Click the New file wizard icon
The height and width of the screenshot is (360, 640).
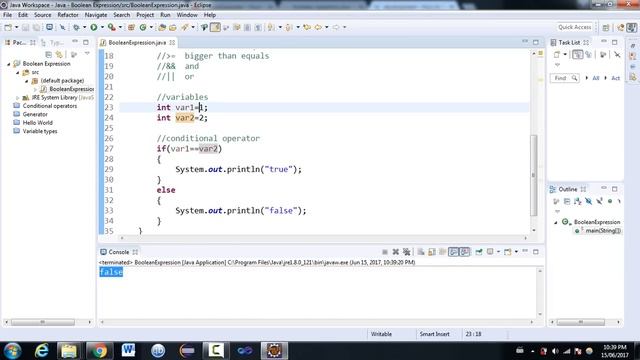(8, 27)
